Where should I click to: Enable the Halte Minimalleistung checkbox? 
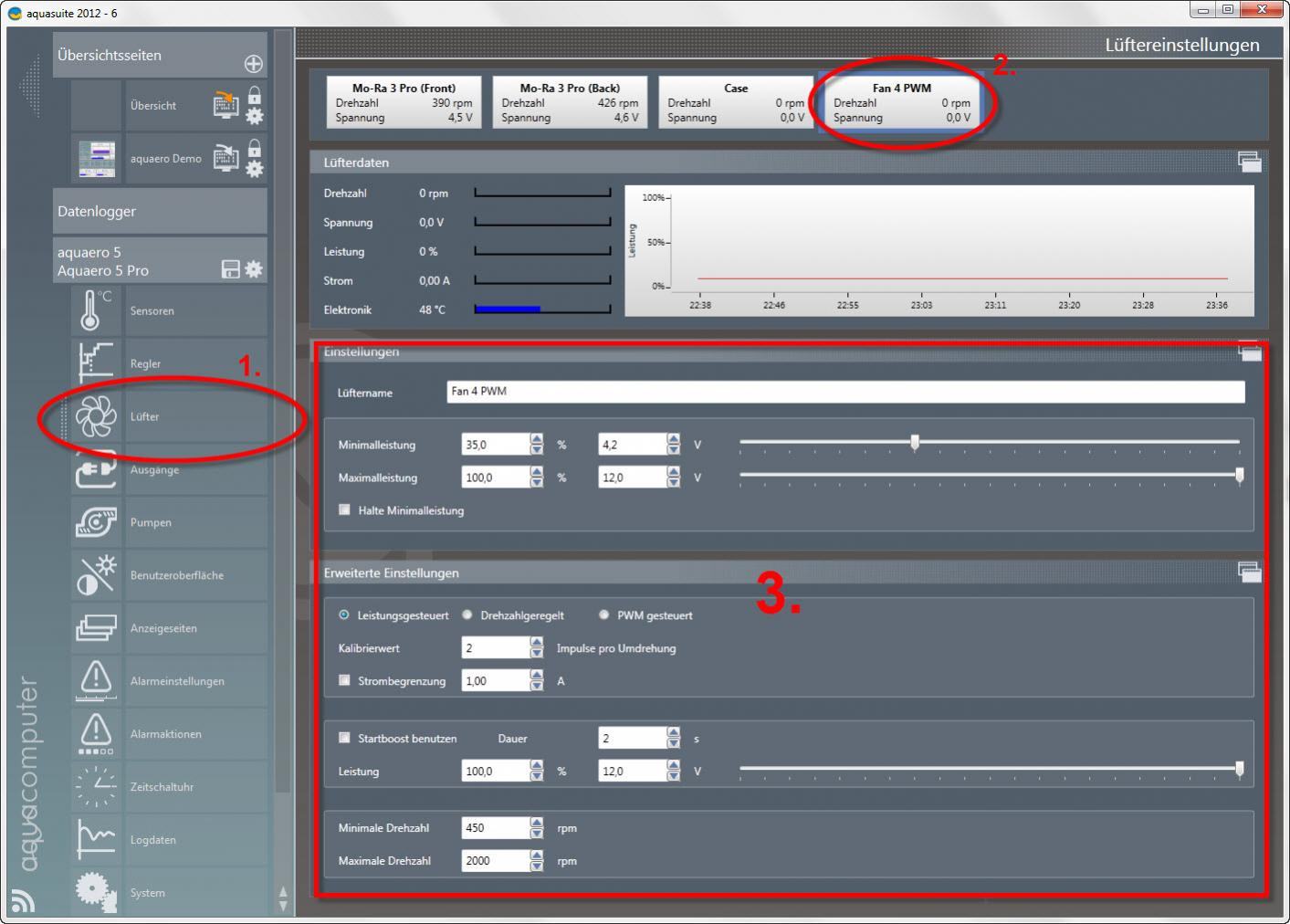[344, 509]
